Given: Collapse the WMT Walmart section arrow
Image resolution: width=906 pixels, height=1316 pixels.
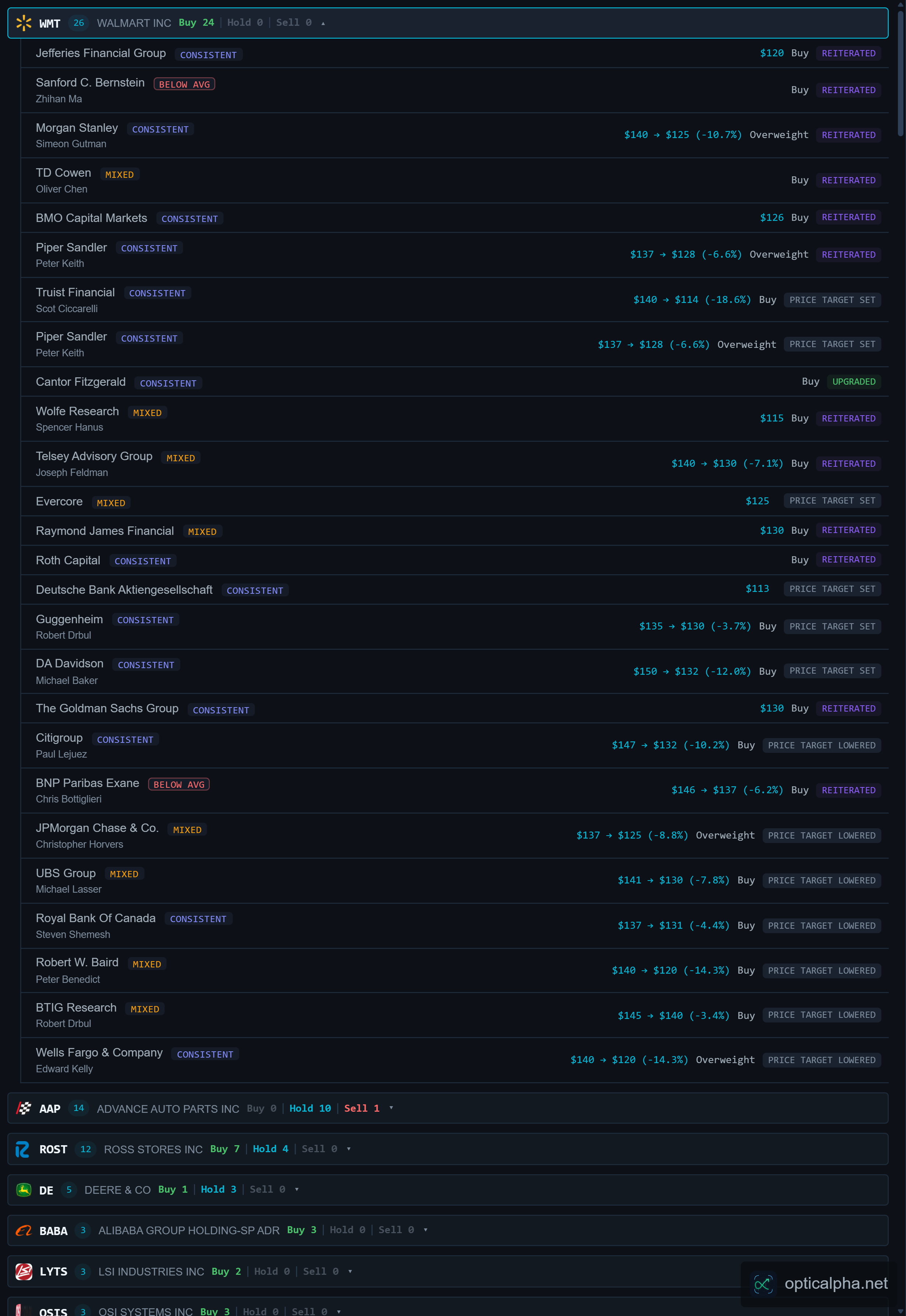Looking at the screenshot, I should (323, 23).
